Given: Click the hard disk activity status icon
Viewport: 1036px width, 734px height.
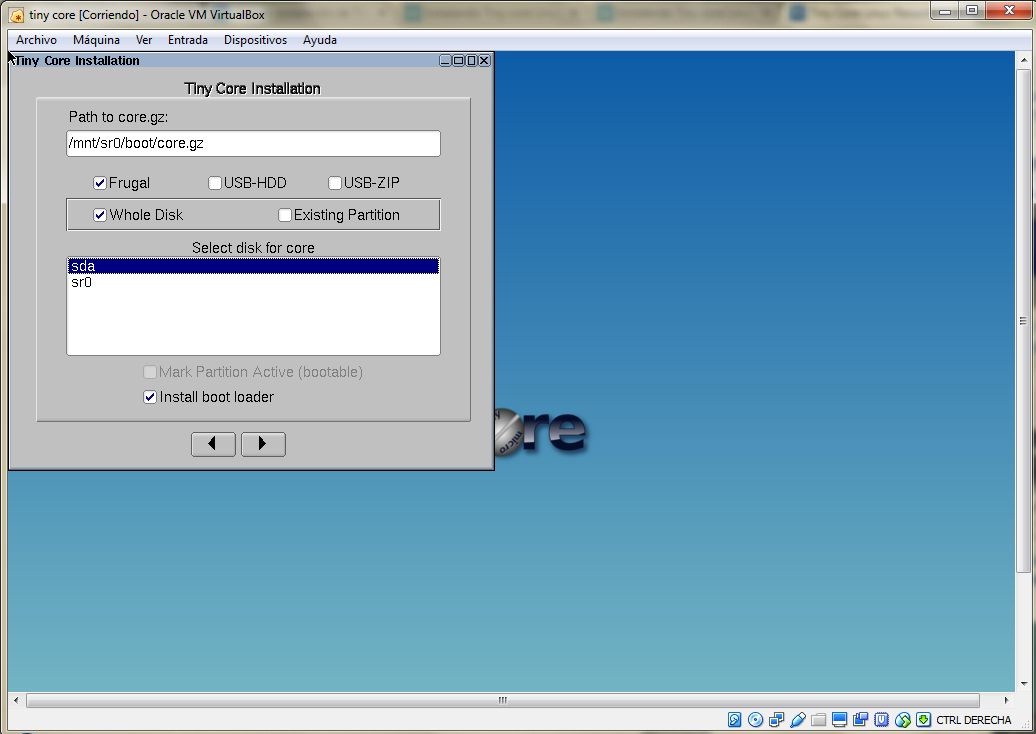Looking at the screenshot, I should click(735, 720).
